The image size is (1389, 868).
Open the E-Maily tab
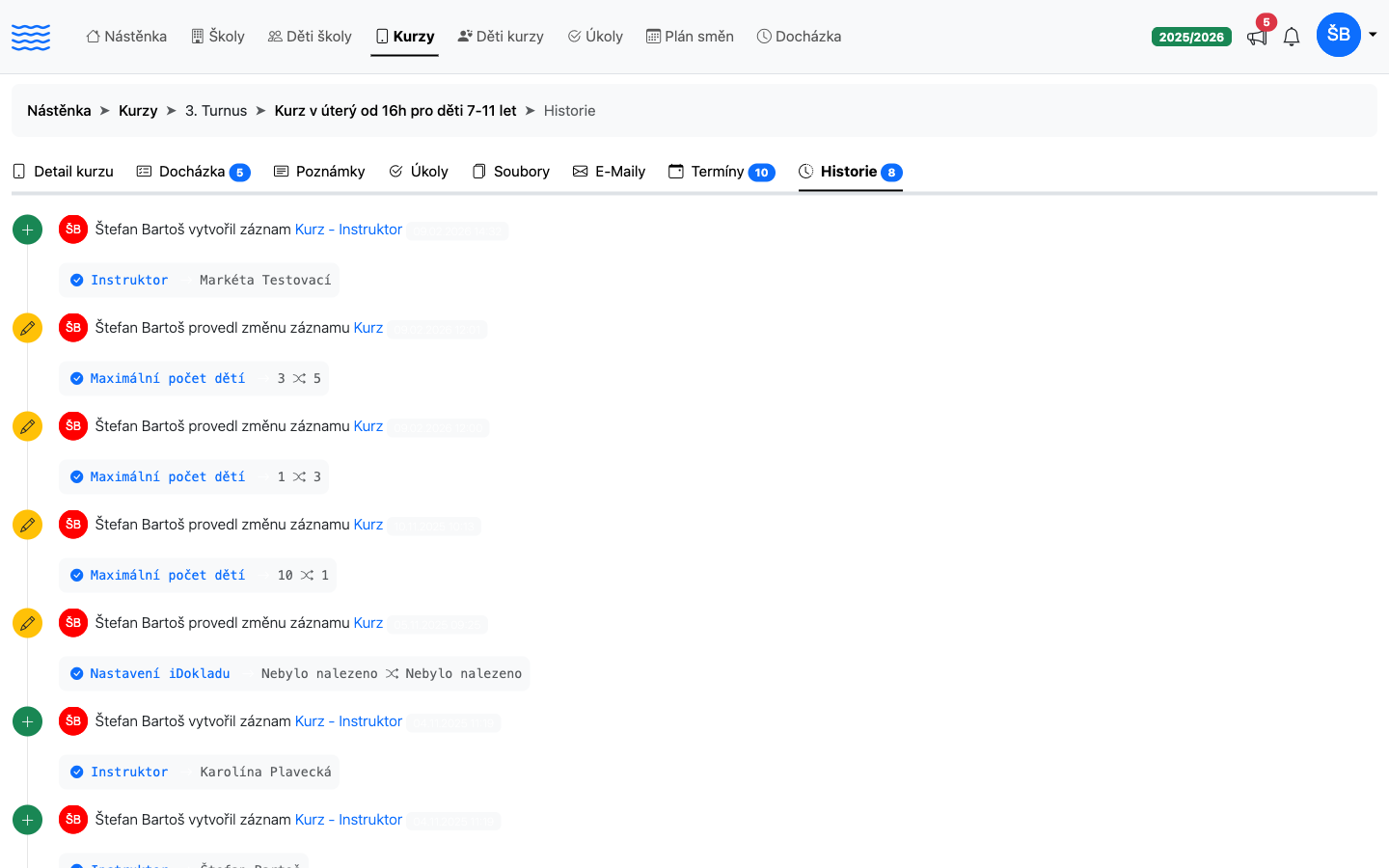pos(609,172)
